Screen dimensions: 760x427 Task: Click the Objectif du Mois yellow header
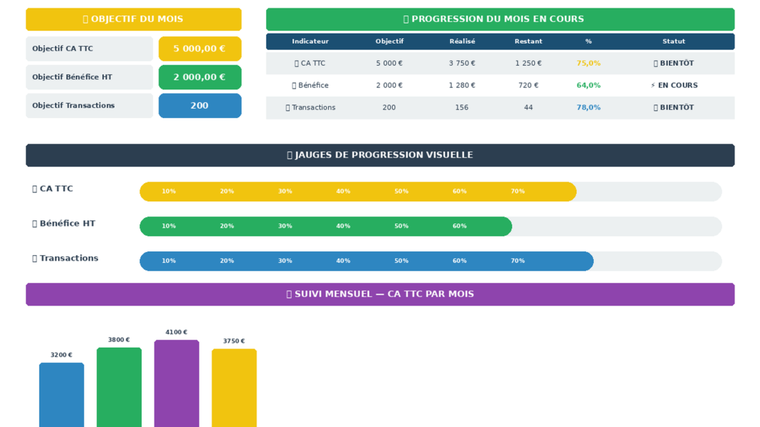[x=133, y=19]
